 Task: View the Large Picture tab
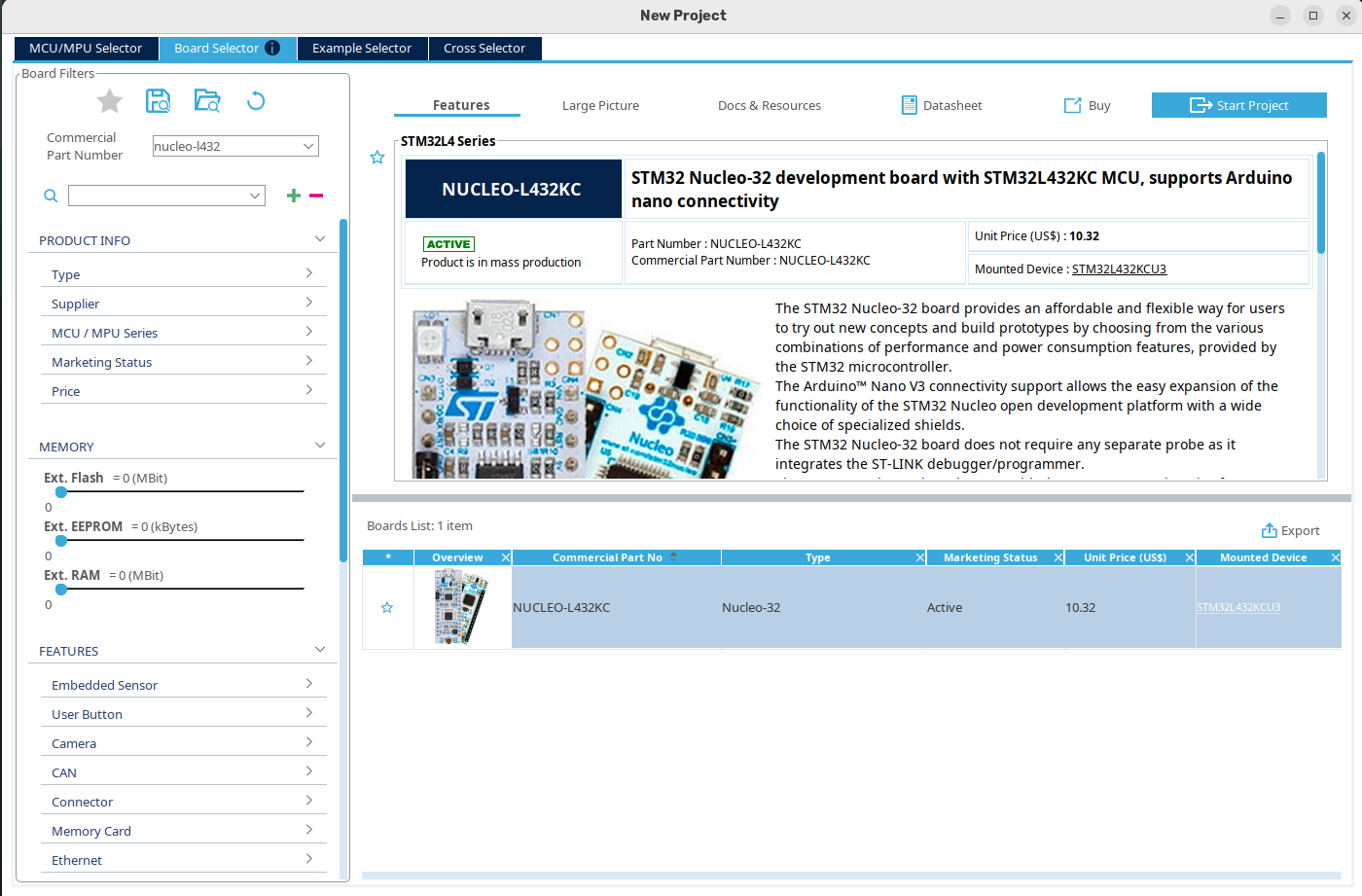600,105
